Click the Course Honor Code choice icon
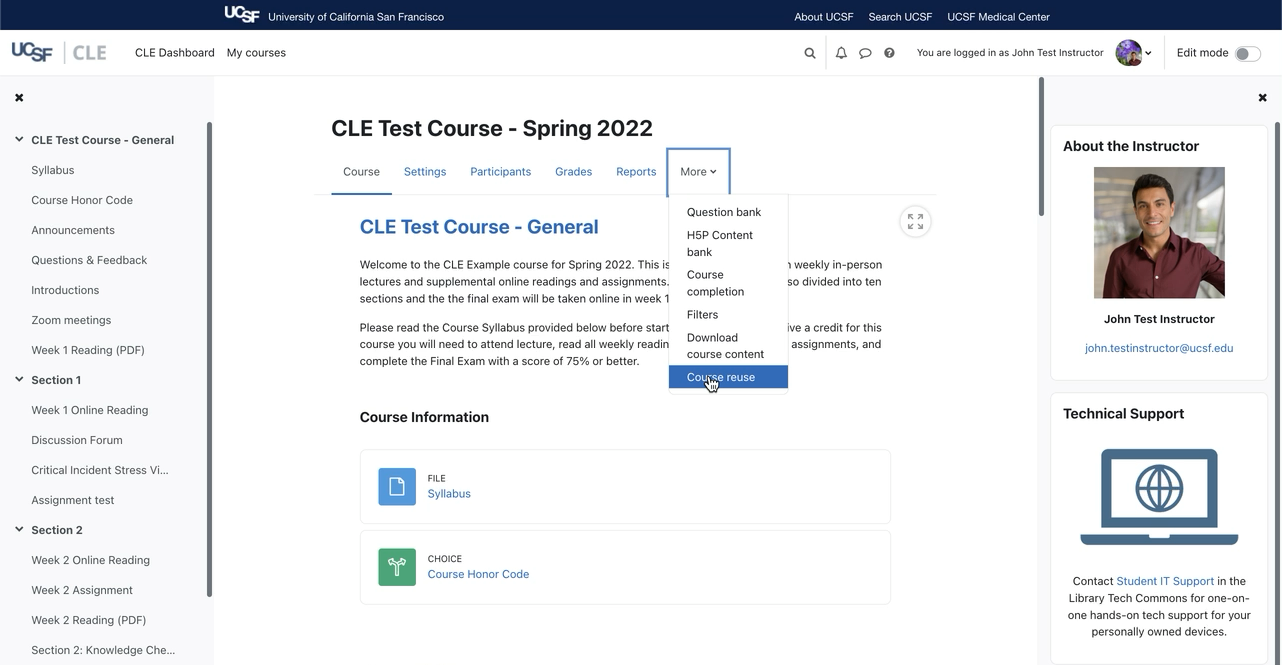 (x=397, y=567)
